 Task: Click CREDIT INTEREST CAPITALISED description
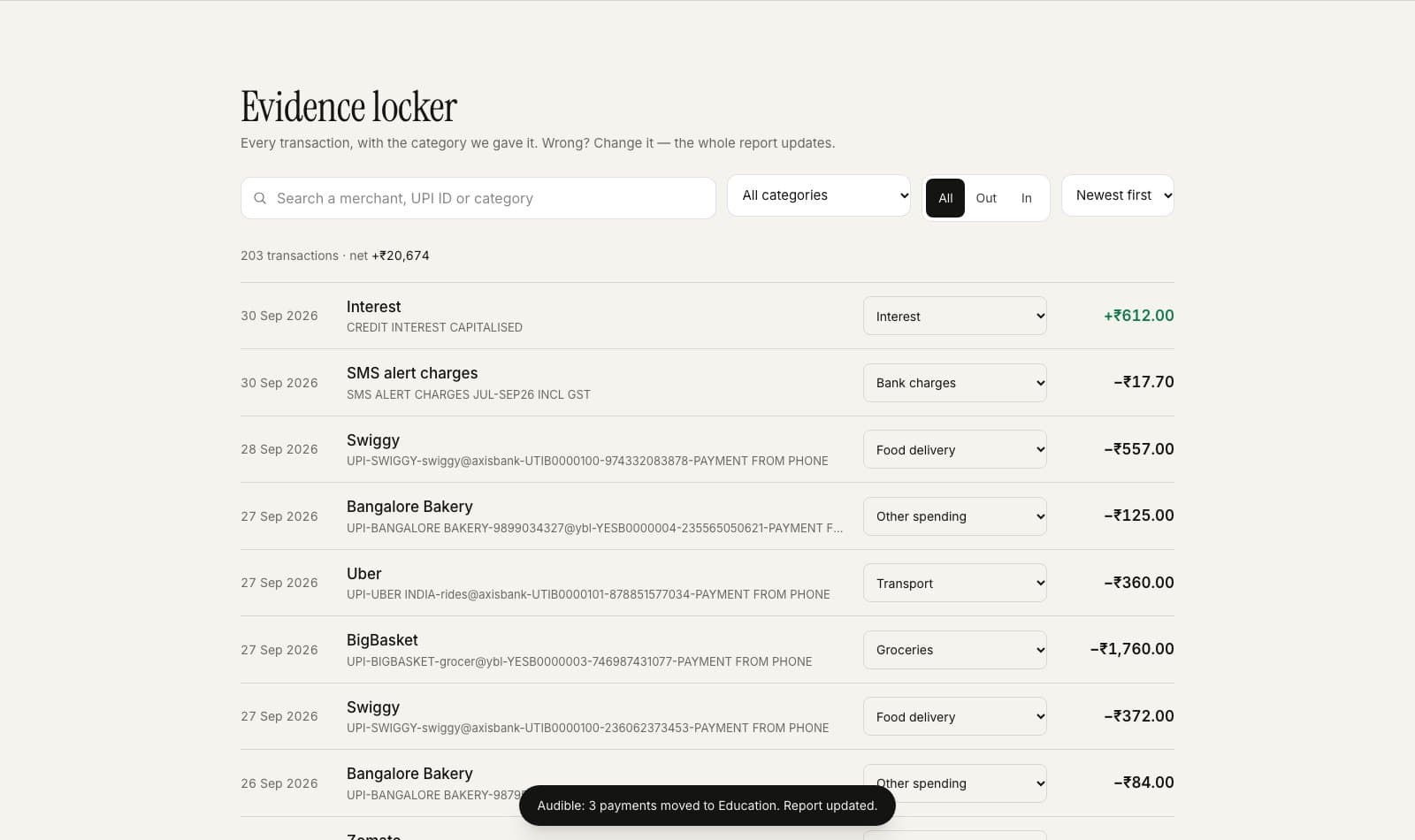tap(434, 327)
